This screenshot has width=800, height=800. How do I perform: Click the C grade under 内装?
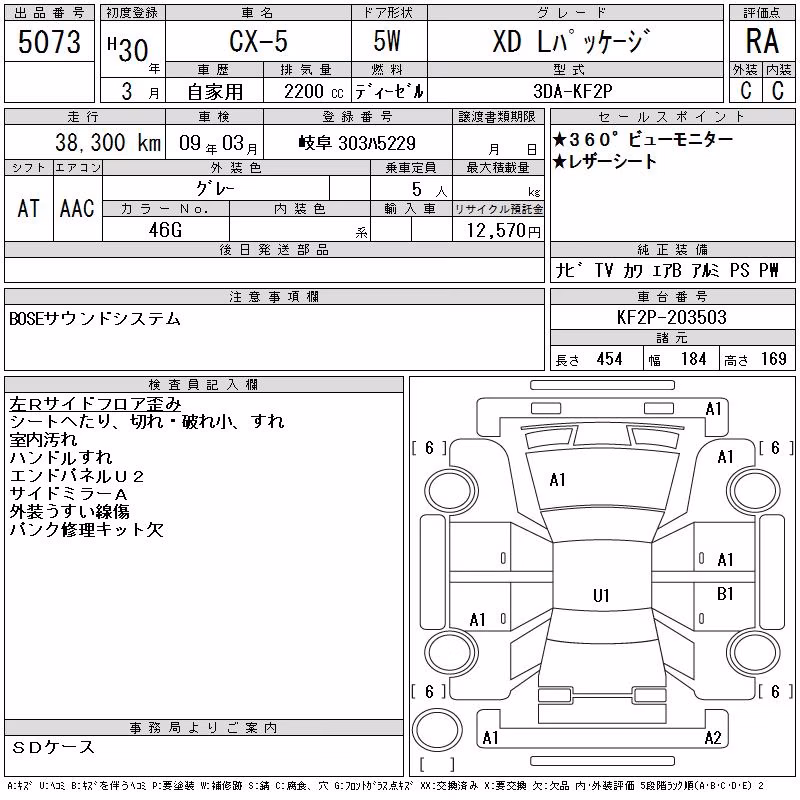[778, 90]
